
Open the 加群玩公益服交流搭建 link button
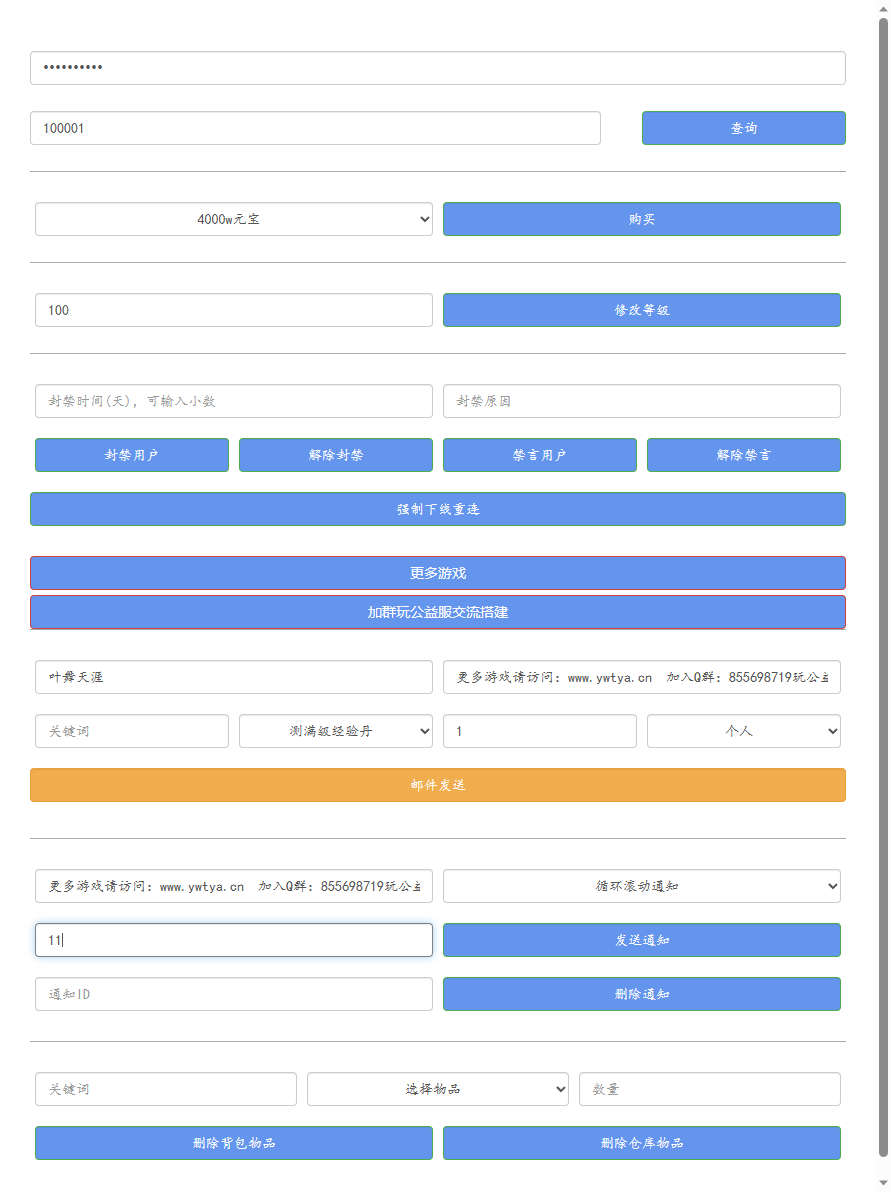coord(437,612)
